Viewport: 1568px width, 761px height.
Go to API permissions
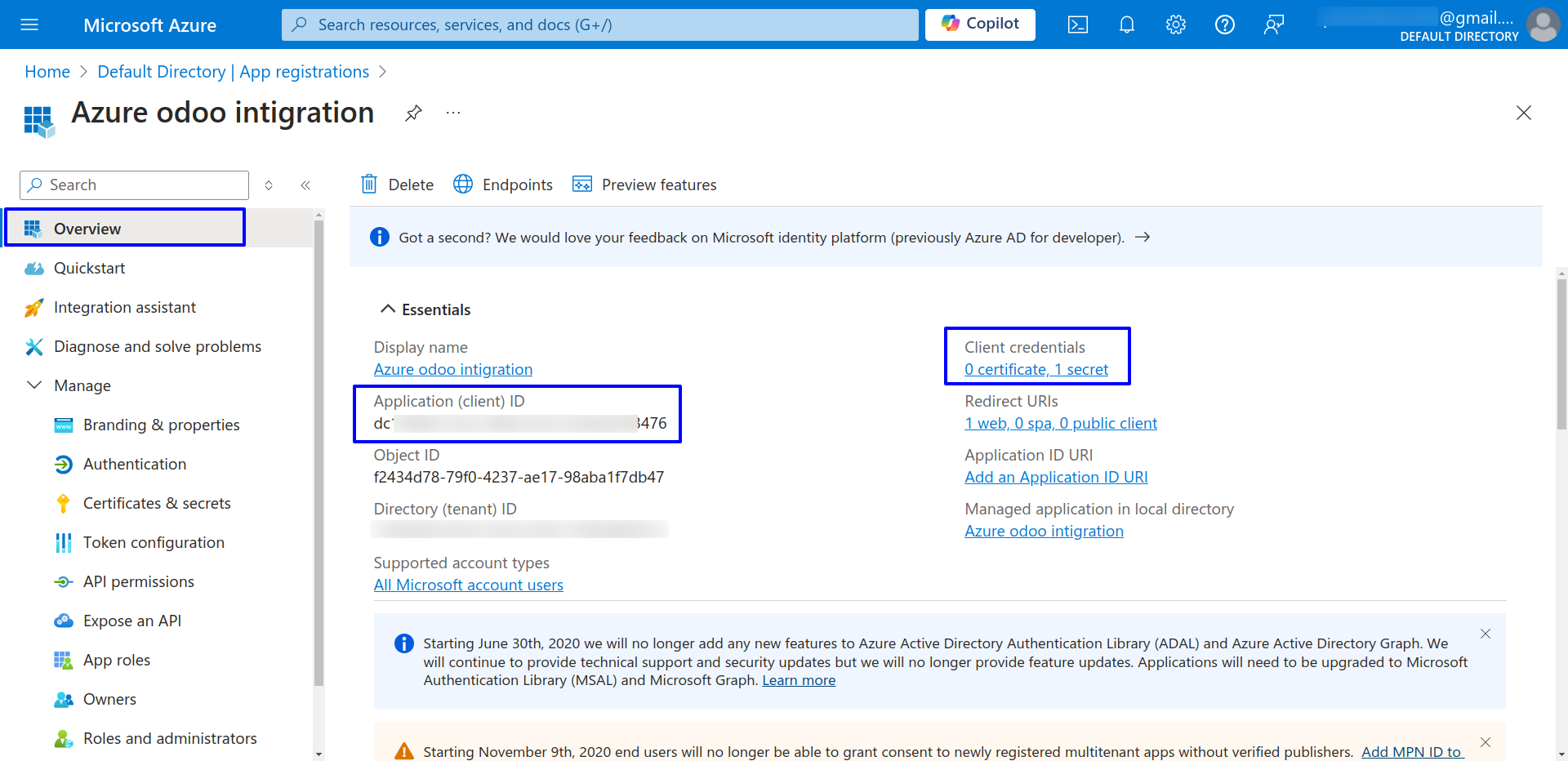point(139,581)
